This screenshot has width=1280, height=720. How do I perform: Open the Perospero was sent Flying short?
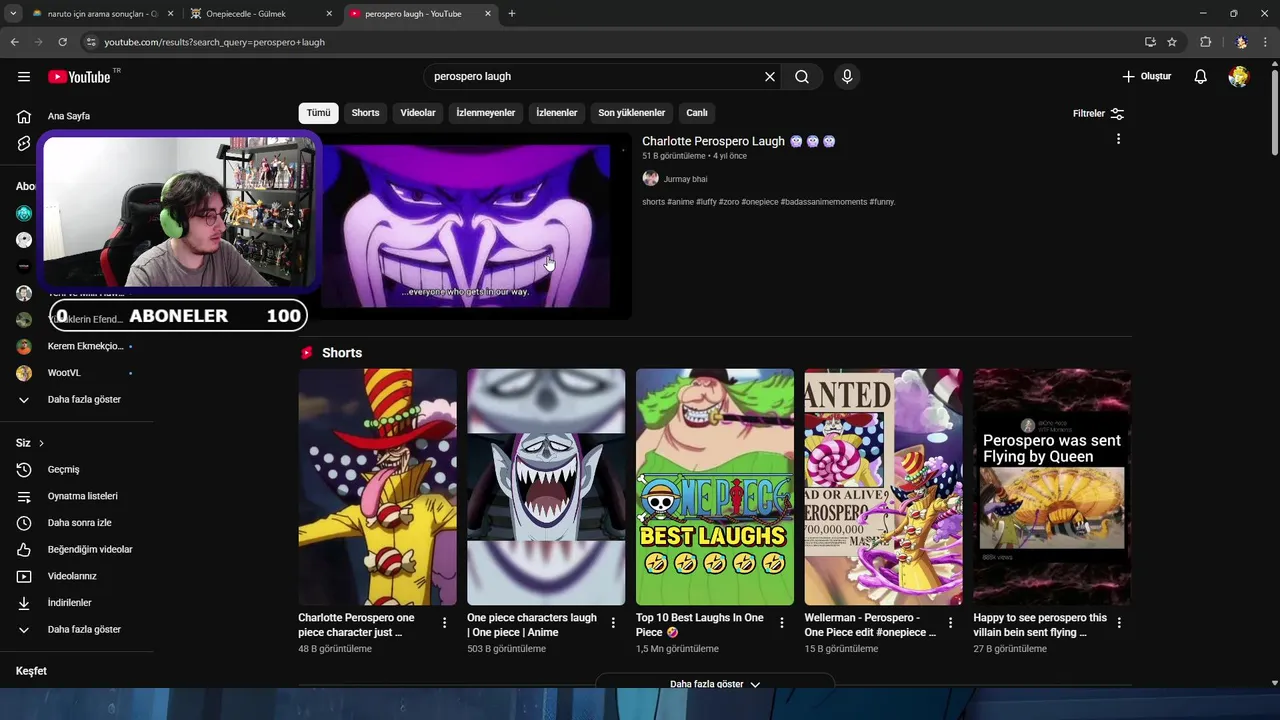click(x=1052, y=487)
